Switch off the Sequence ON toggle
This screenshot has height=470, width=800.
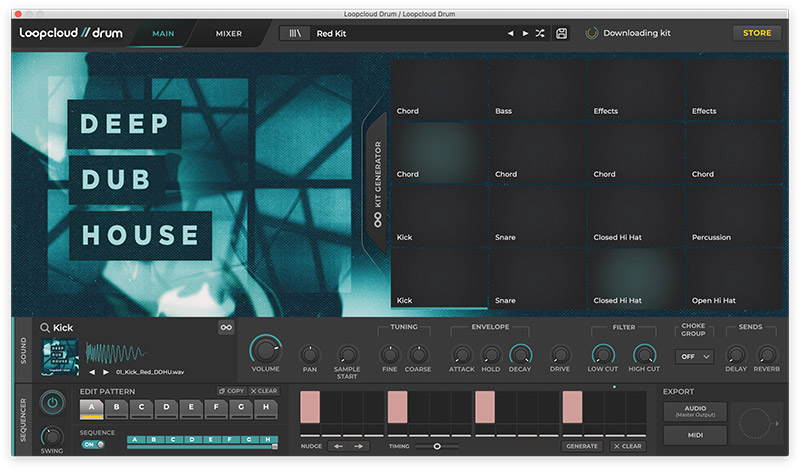click(93, 444)
